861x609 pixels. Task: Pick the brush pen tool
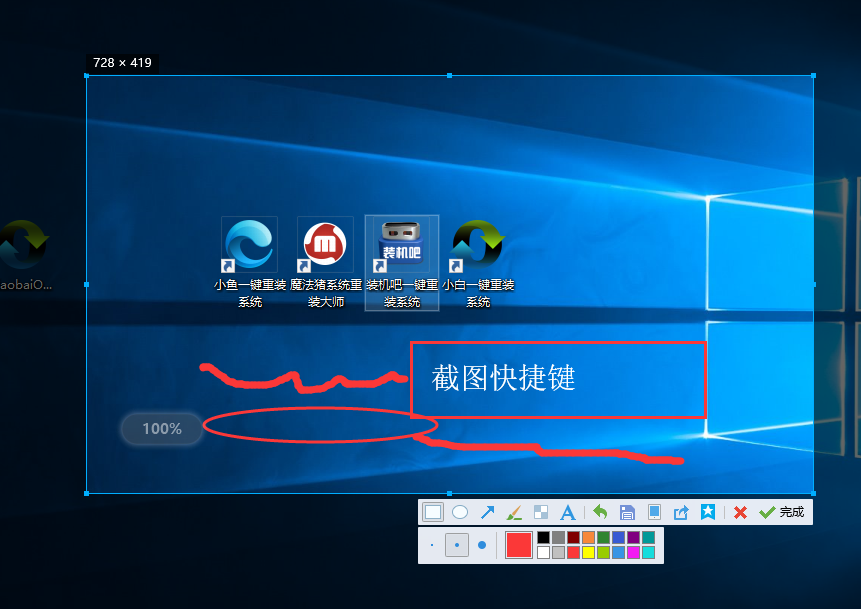point(514,512)
